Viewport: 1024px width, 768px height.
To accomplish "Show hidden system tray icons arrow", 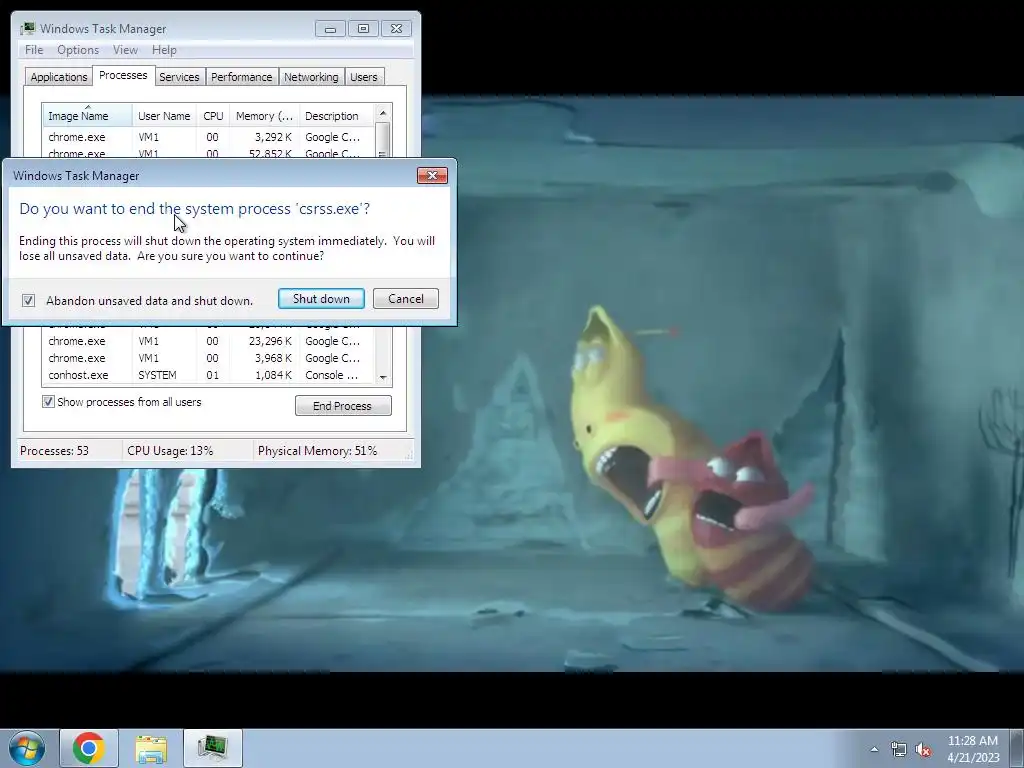I will coord(874,749).
